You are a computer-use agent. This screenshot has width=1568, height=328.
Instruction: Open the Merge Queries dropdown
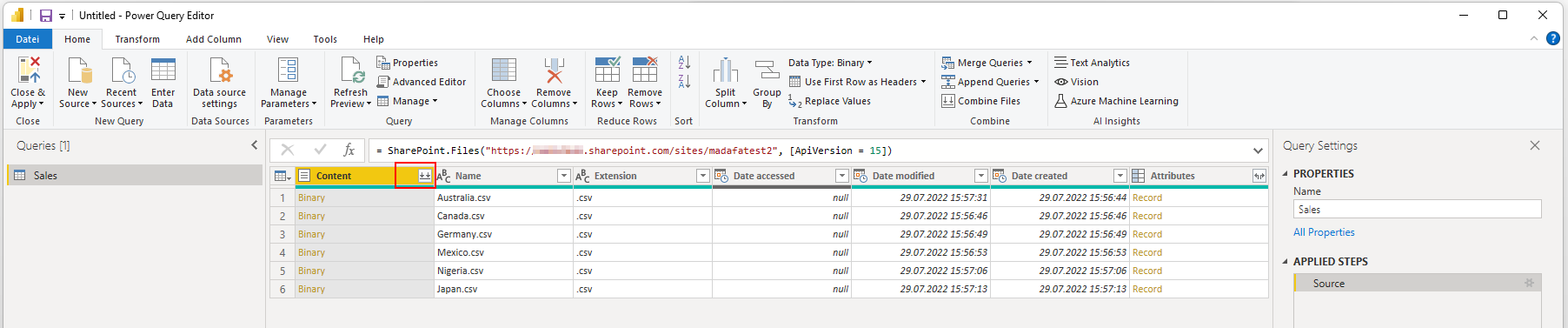[x=987, y=63]
